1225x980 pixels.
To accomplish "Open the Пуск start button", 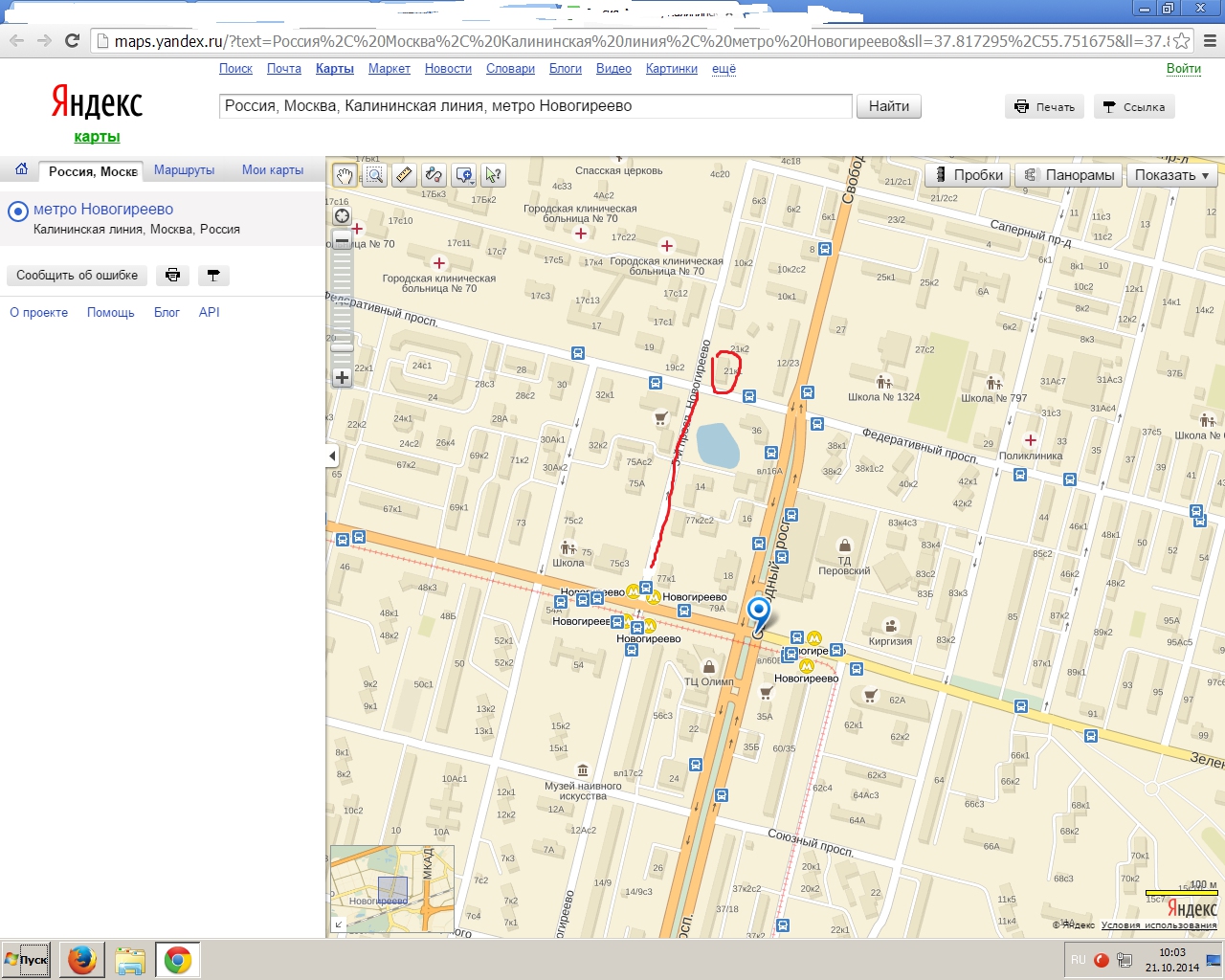I will click(26, 960).
